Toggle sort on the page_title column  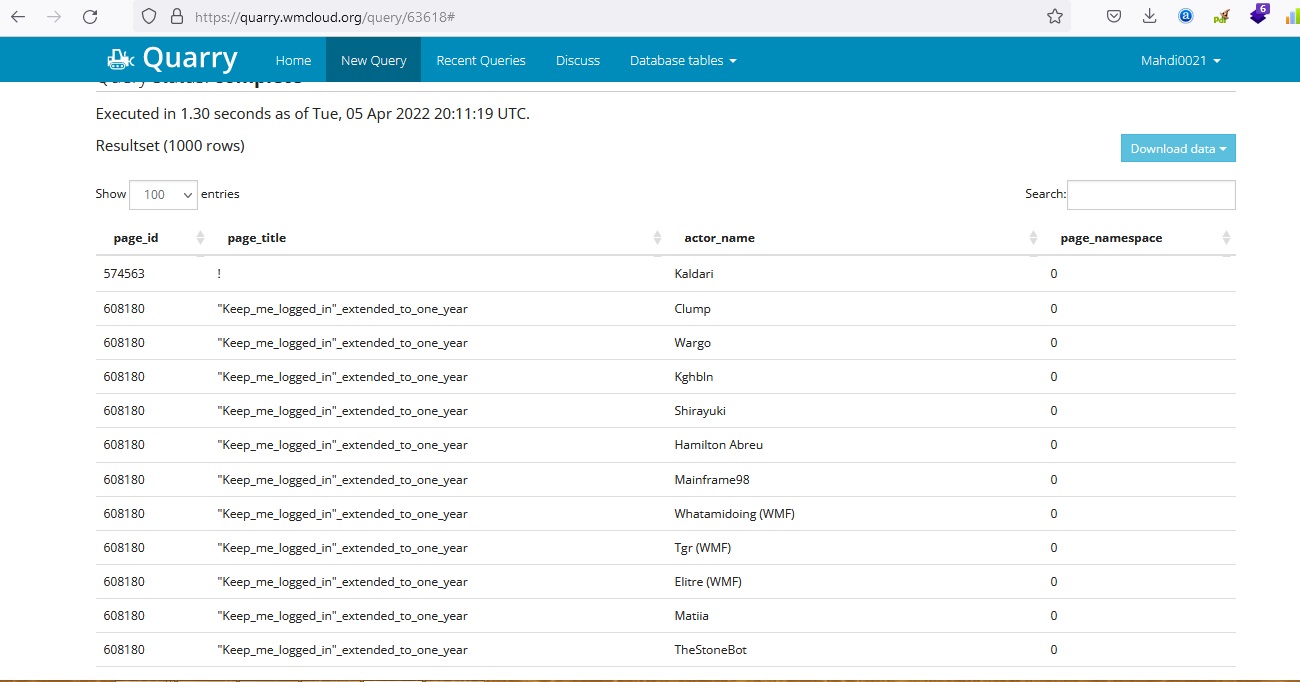pyautogui.click(x=657, y=238)
